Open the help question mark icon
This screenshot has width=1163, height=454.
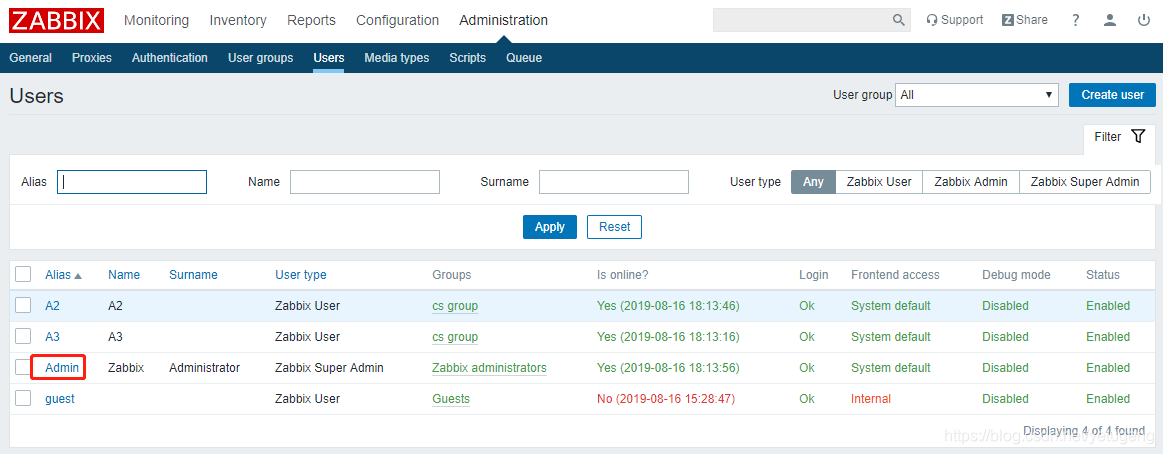click(1075, 21)
